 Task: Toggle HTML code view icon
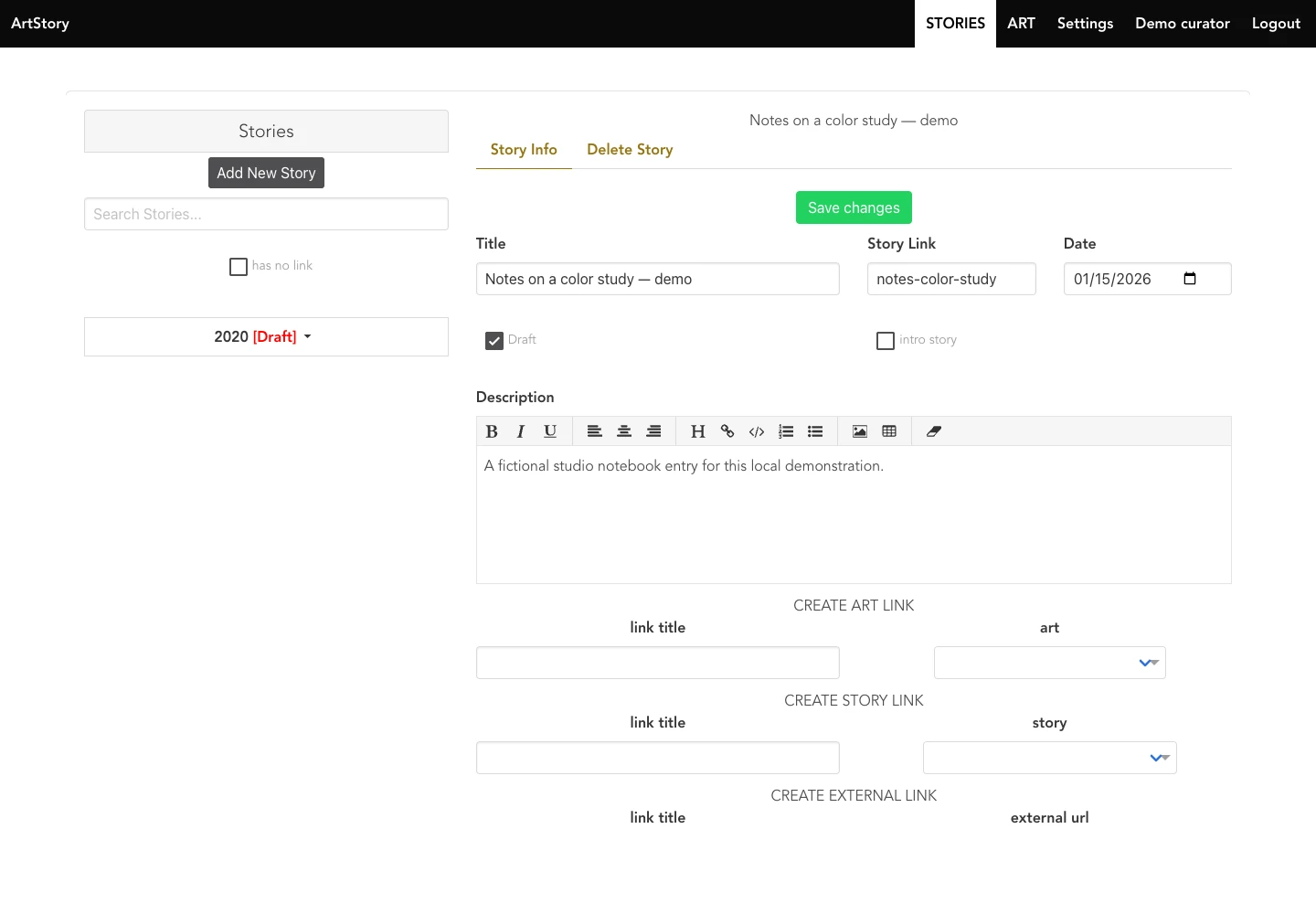(757, 431)
